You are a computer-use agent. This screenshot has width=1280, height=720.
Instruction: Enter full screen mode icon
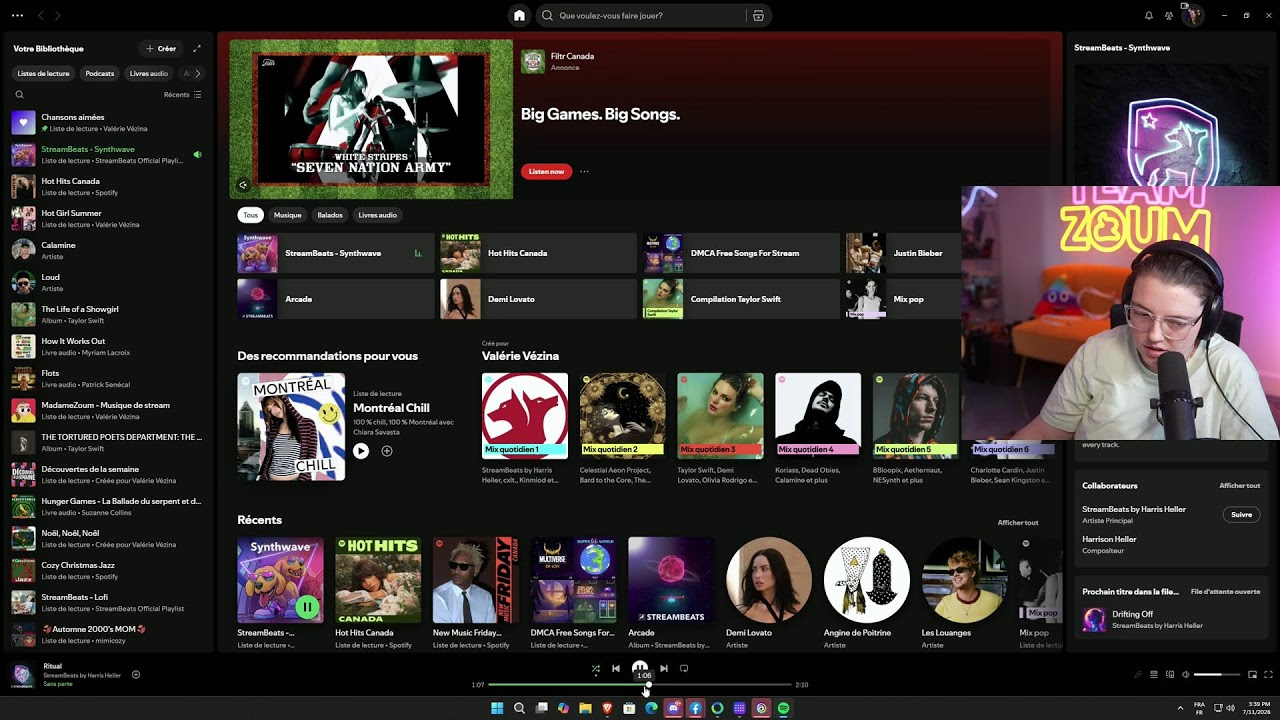pos(1269,675)
